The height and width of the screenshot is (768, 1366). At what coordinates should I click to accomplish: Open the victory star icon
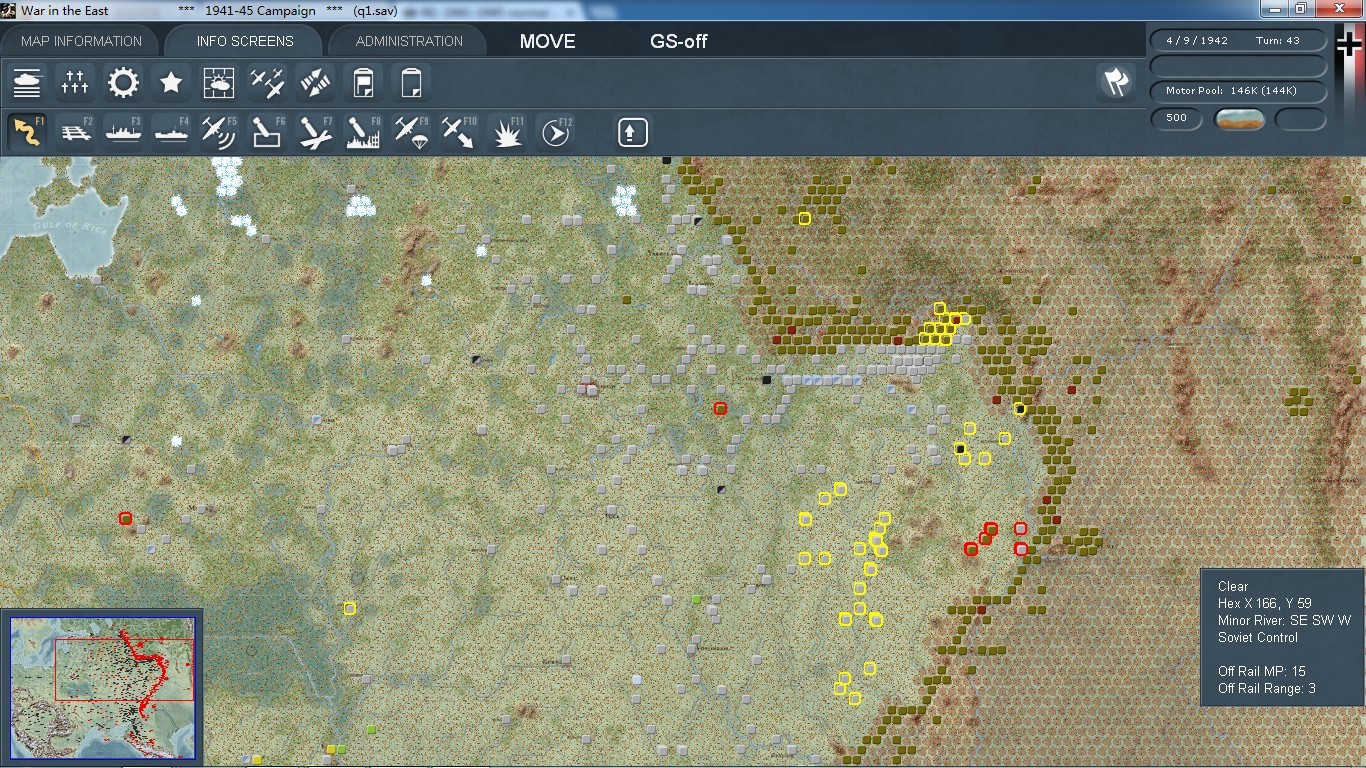171,83
